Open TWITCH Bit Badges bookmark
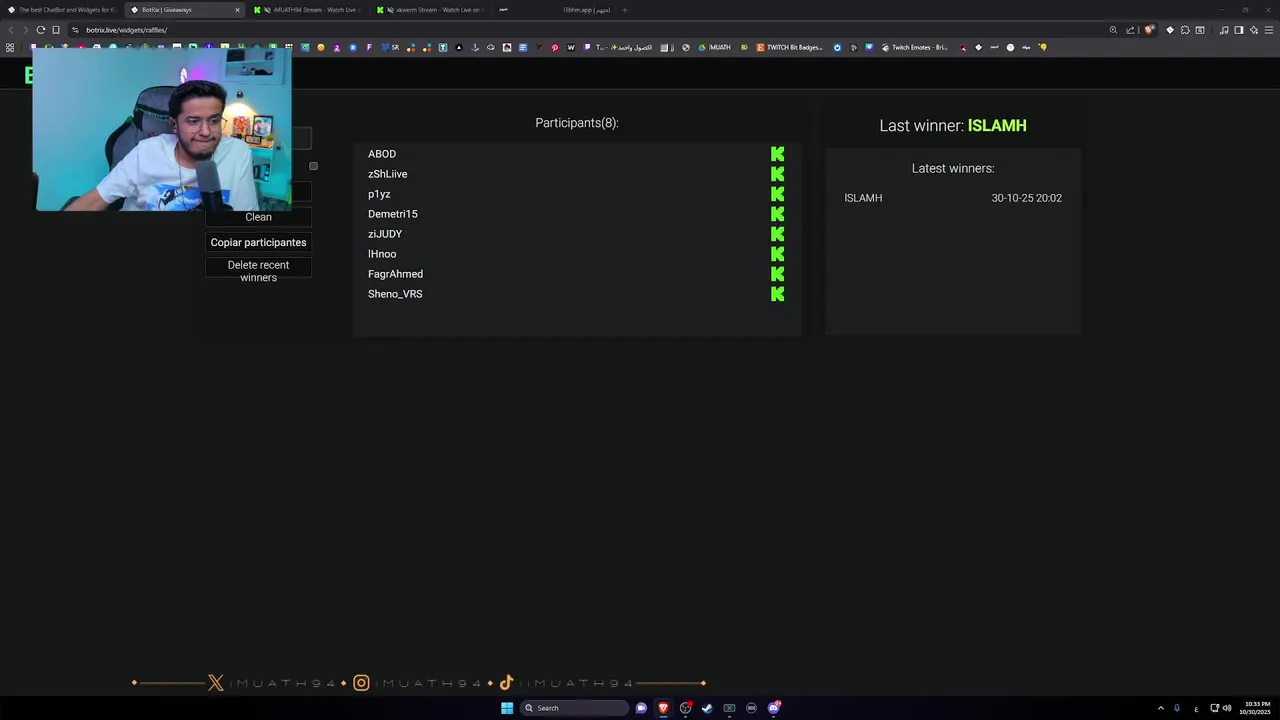The height and width of the screenshot is (720, 1280). click(790, 47)
